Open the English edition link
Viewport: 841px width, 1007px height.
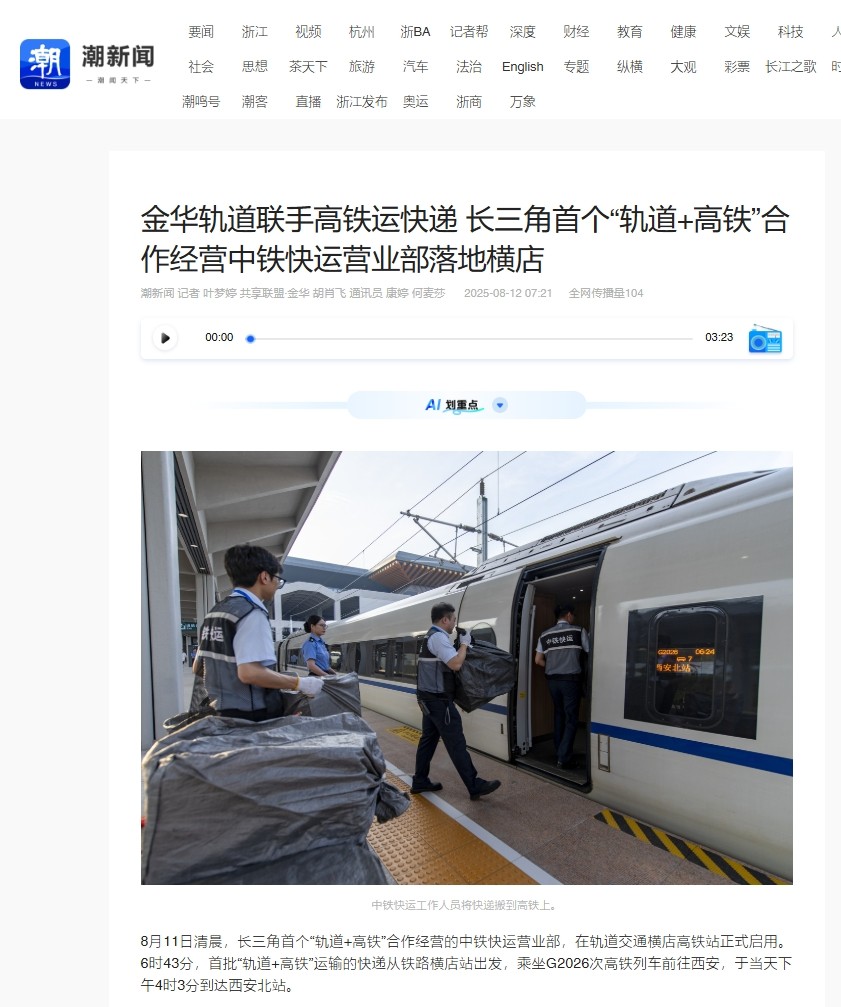coord(523,67)
